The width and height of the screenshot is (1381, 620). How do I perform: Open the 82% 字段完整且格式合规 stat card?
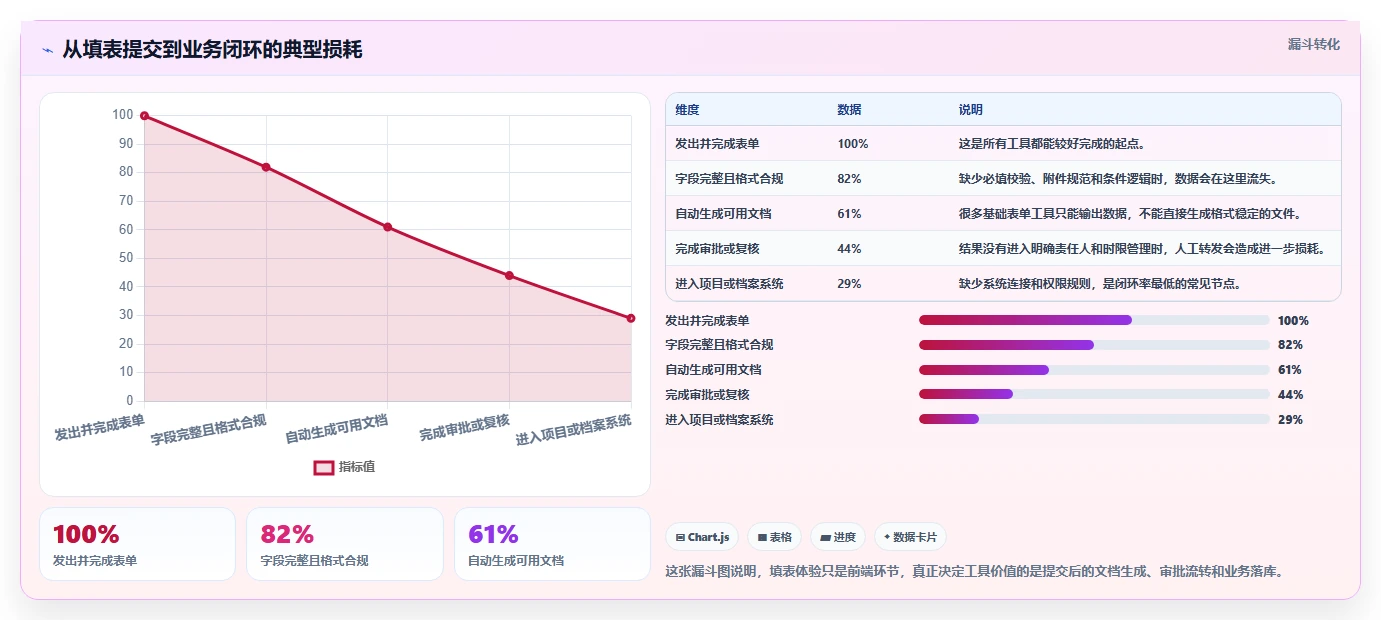[345, 544]
